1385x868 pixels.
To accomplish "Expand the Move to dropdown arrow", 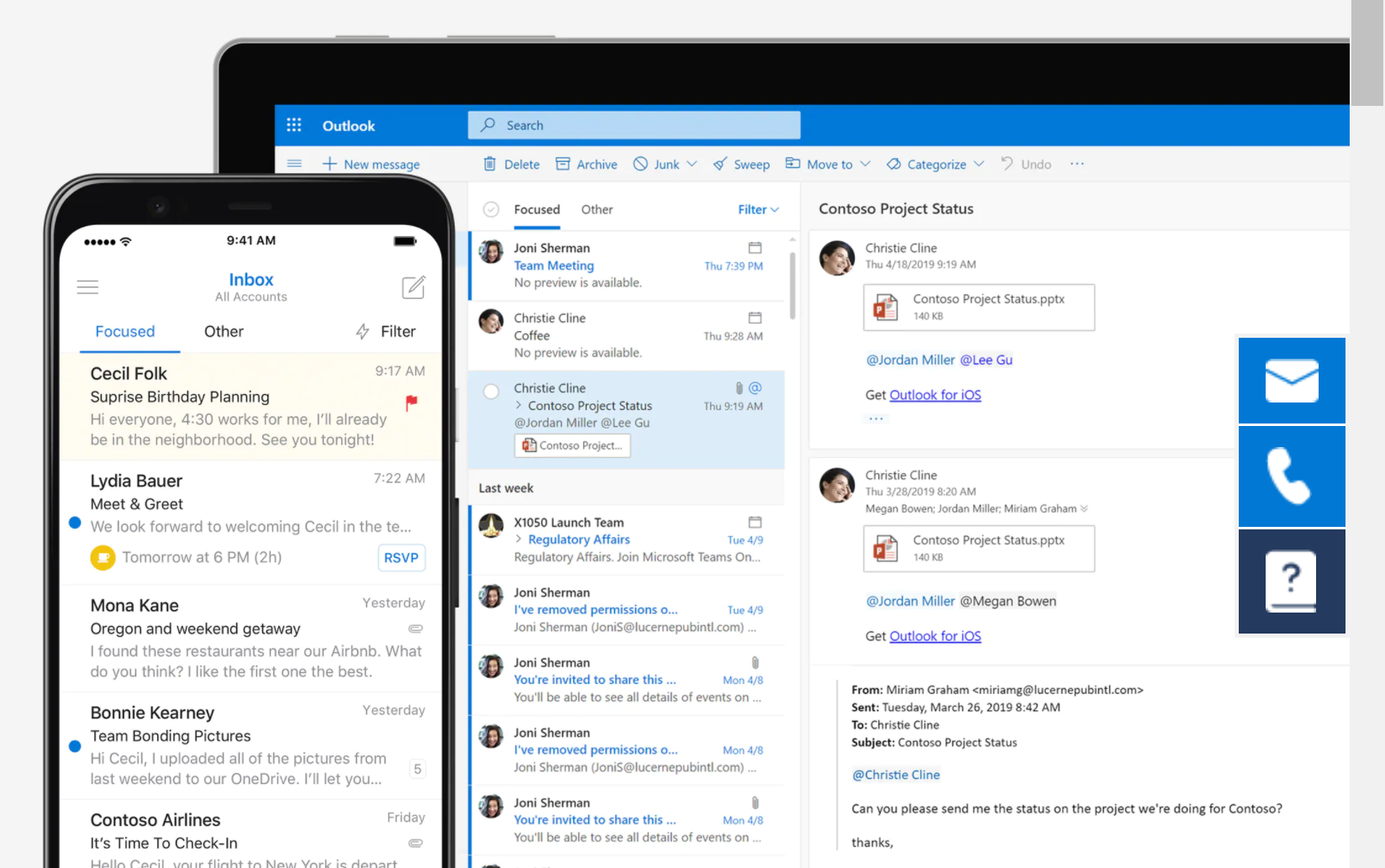I will [865, 164].
